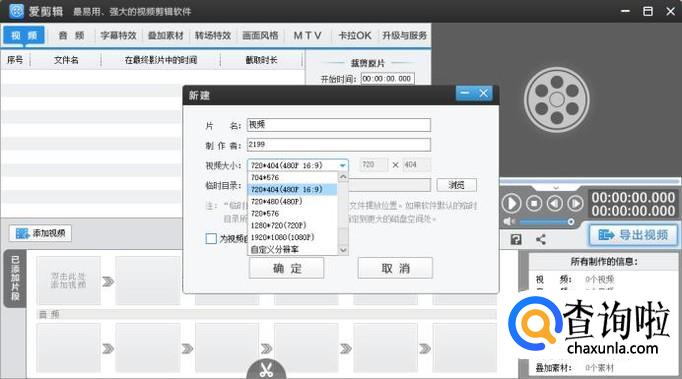Open the 字幕特效 tab
Screen dimensions: 682x379
[x=118, y=35]
